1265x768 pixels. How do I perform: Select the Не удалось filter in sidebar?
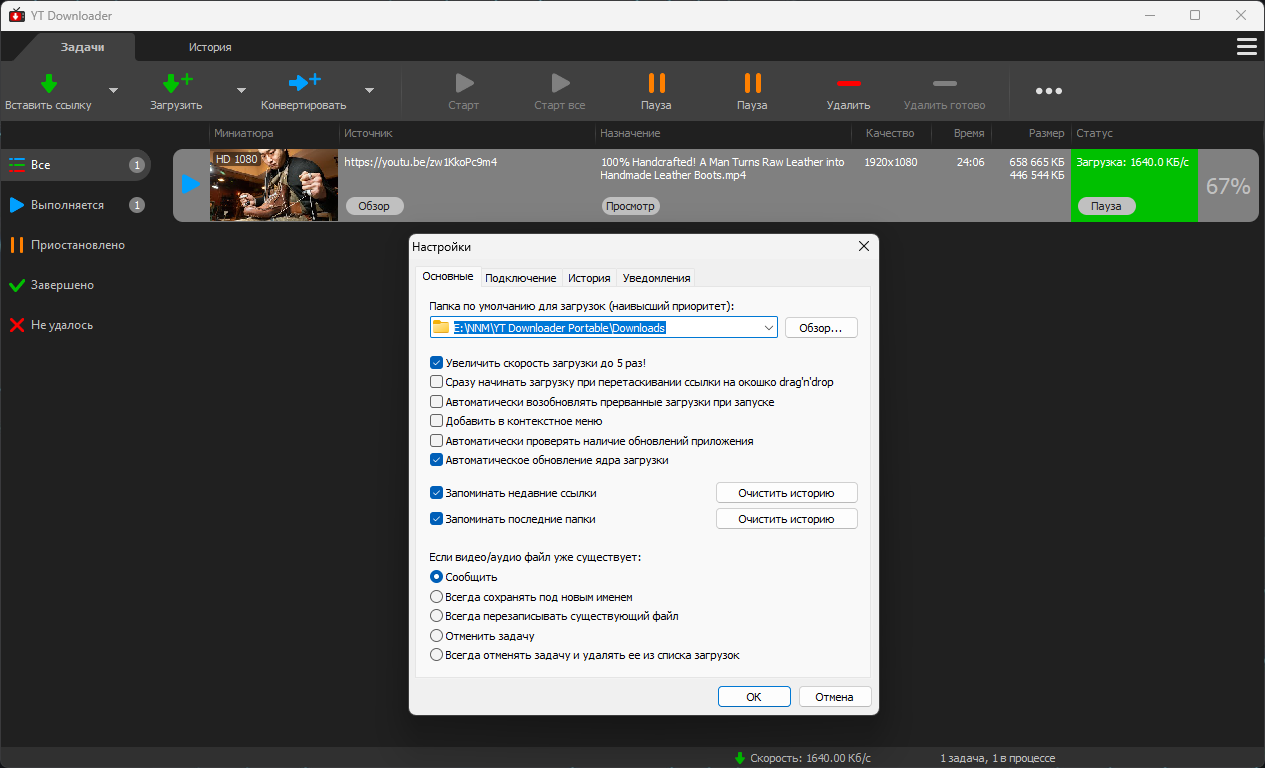[75, 325]
